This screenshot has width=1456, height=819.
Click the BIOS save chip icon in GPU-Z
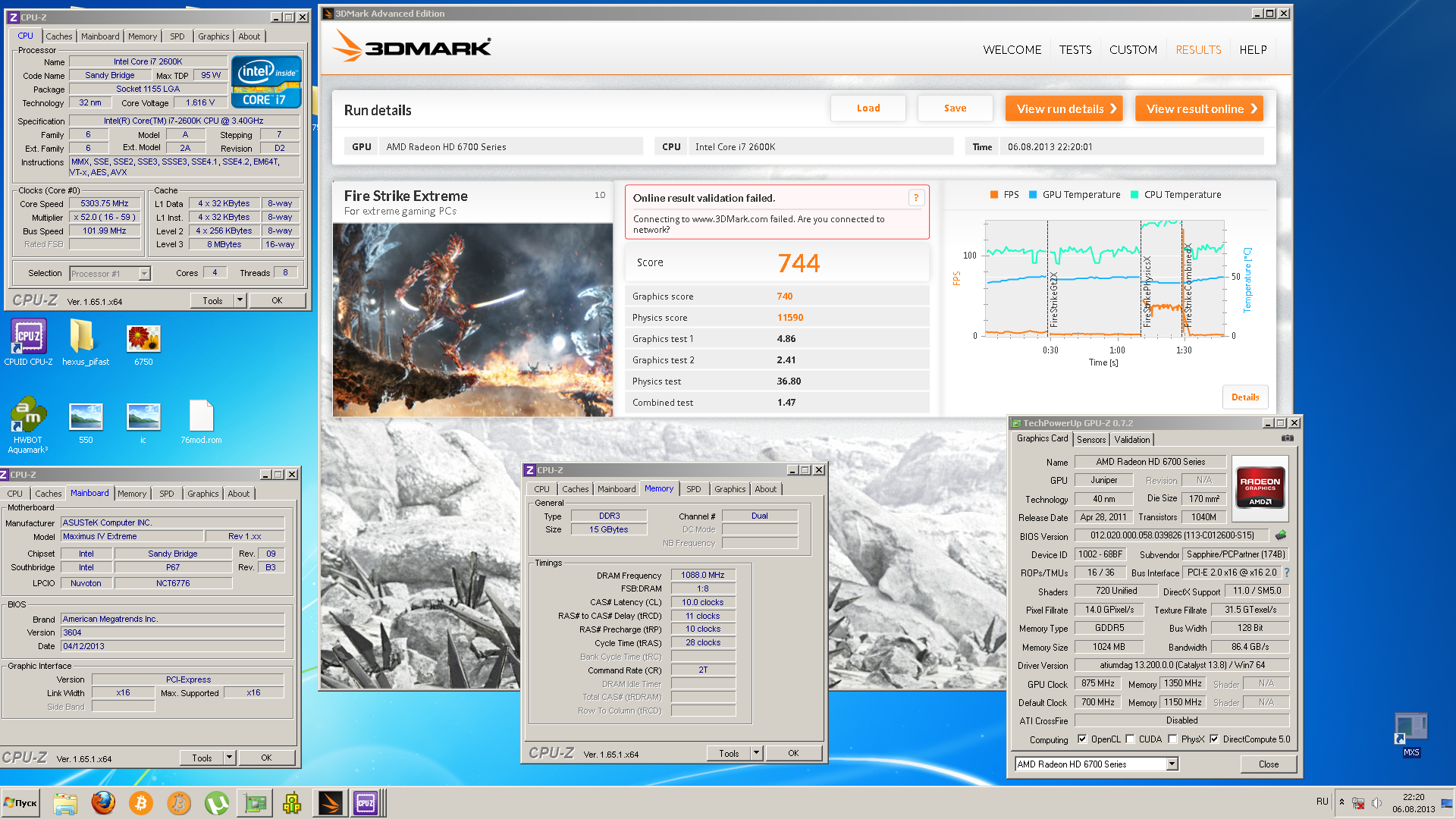point(1281,535)
